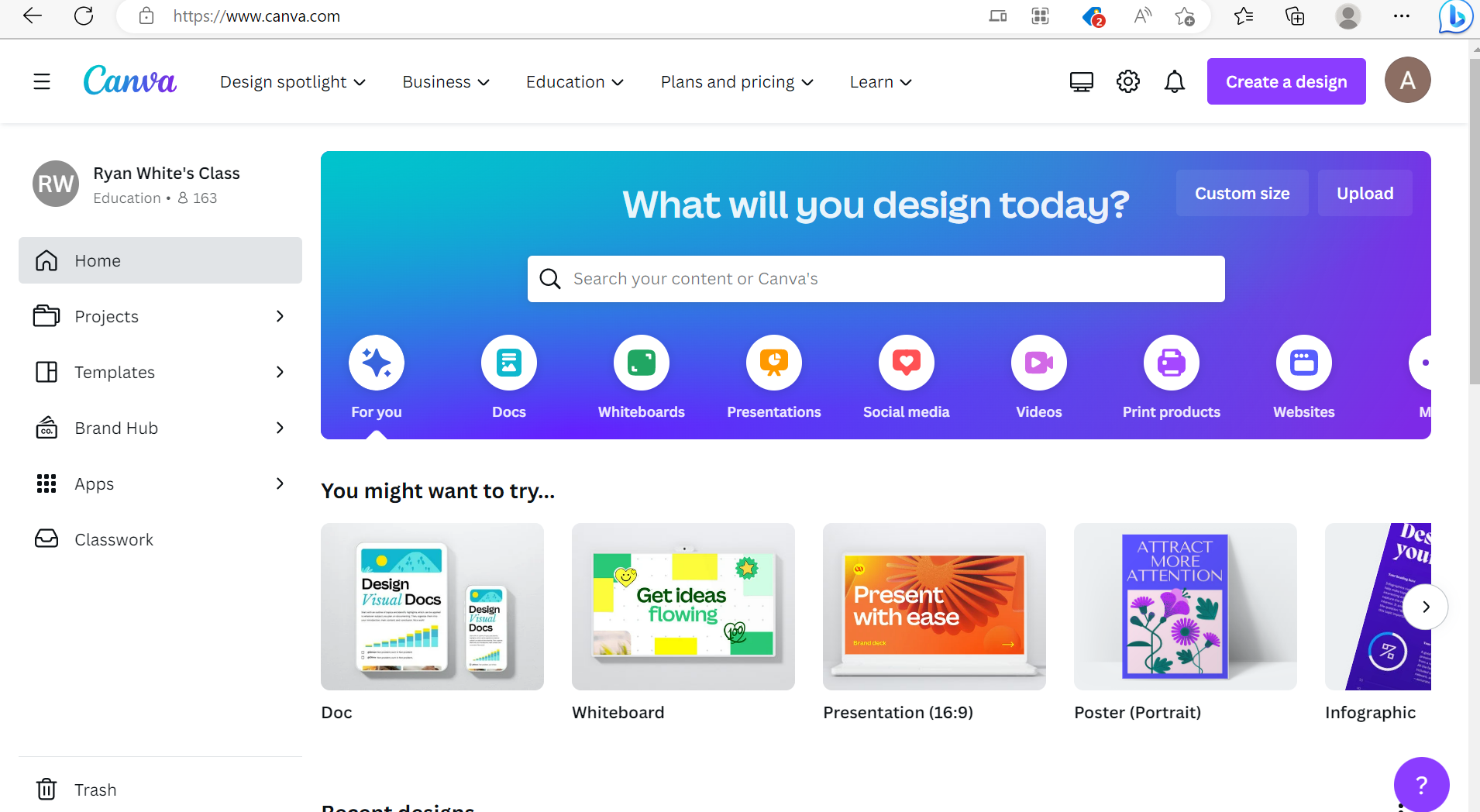Click the Upload button
1480x812 pixels.
point(1365,193)
